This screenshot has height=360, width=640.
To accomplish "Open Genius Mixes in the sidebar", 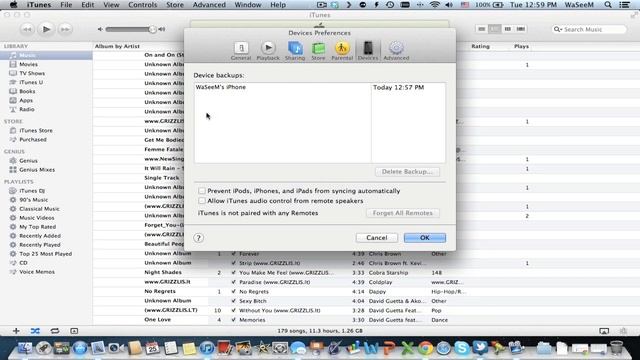I will pyautogui.click(x=37, y=170).
